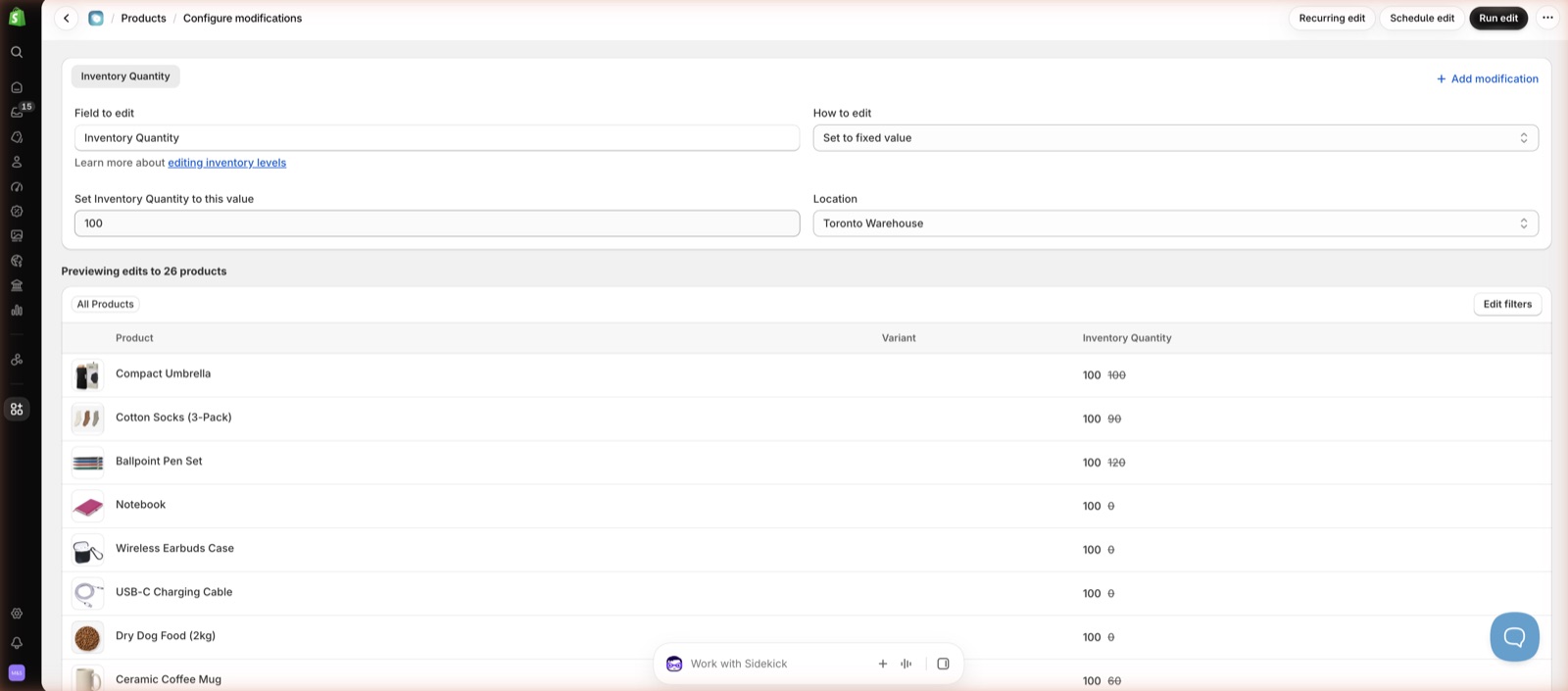Go back with the left chevron button
The width and height of the screenshot is (1568, 691).
pos(67,18)
